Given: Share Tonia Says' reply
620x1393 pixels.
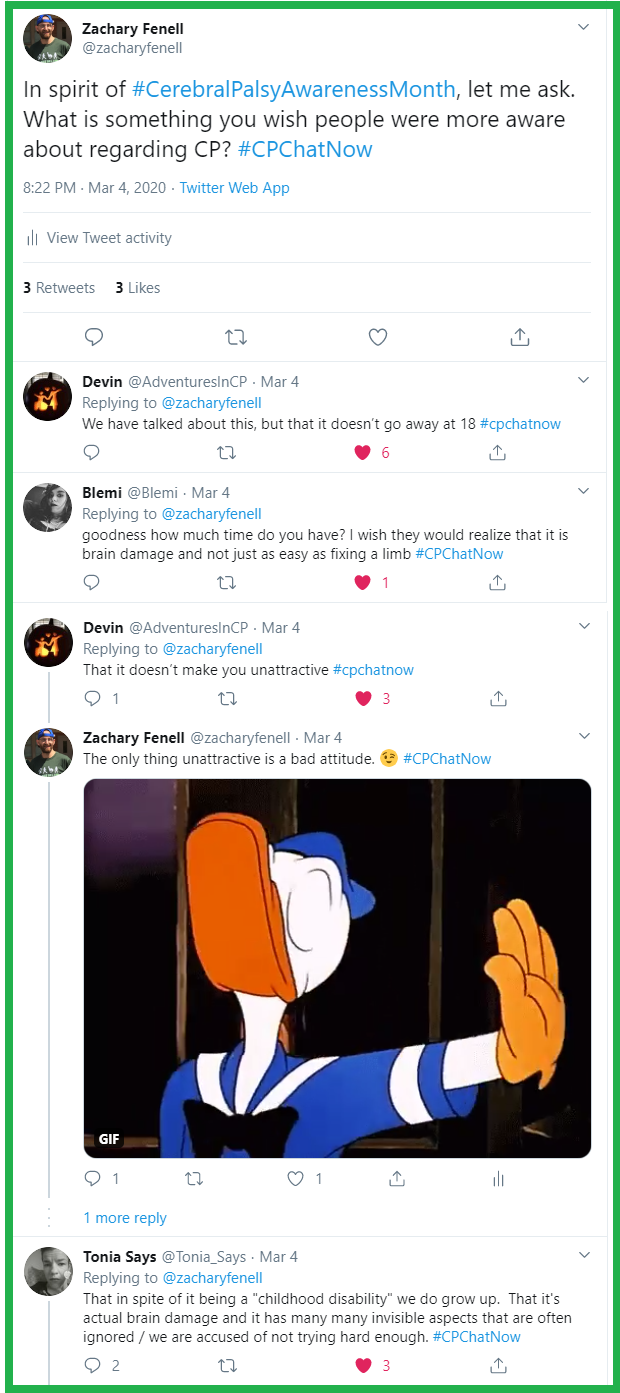Looking at the screenshot, I should (x=497, y=1365).
